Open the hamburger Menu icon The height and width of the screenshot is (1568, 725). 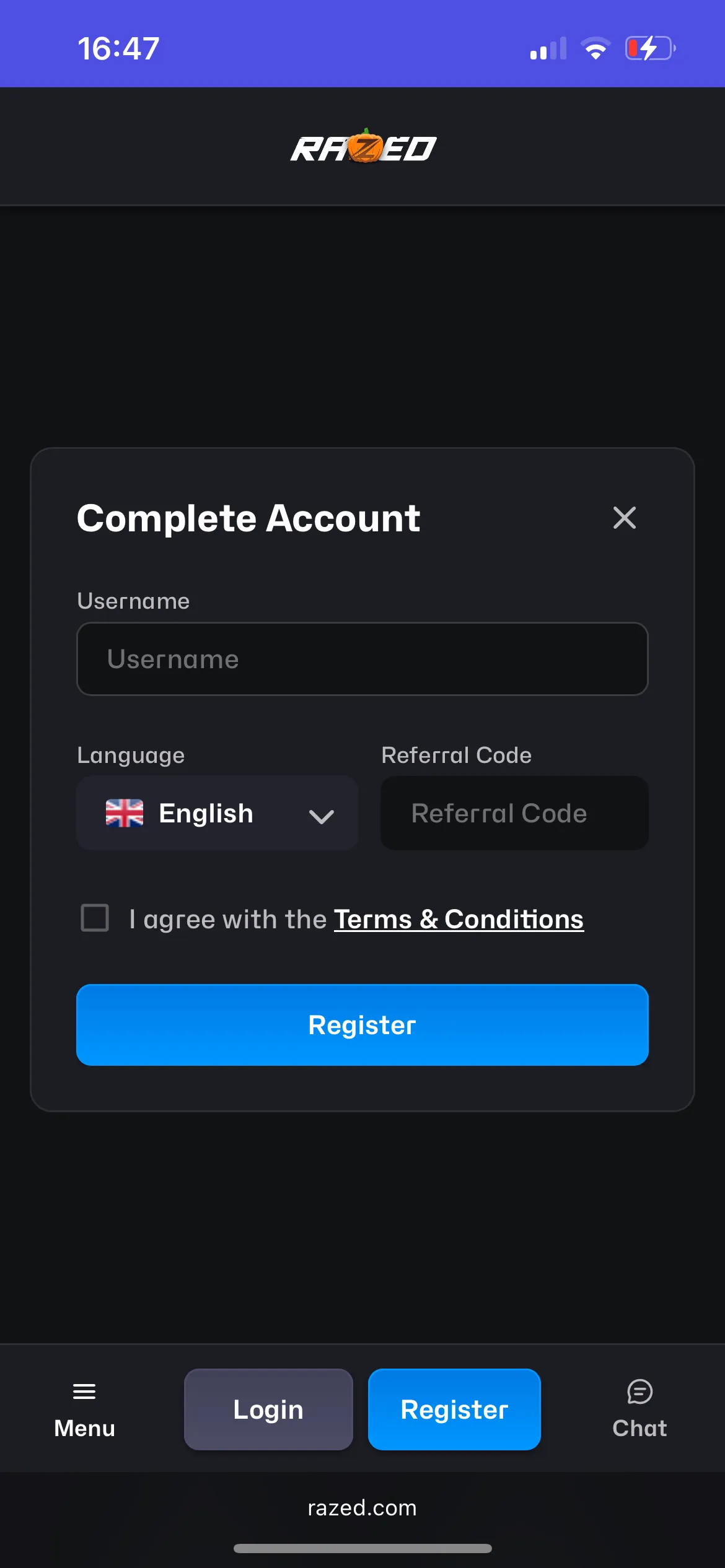coord(84,1392)
